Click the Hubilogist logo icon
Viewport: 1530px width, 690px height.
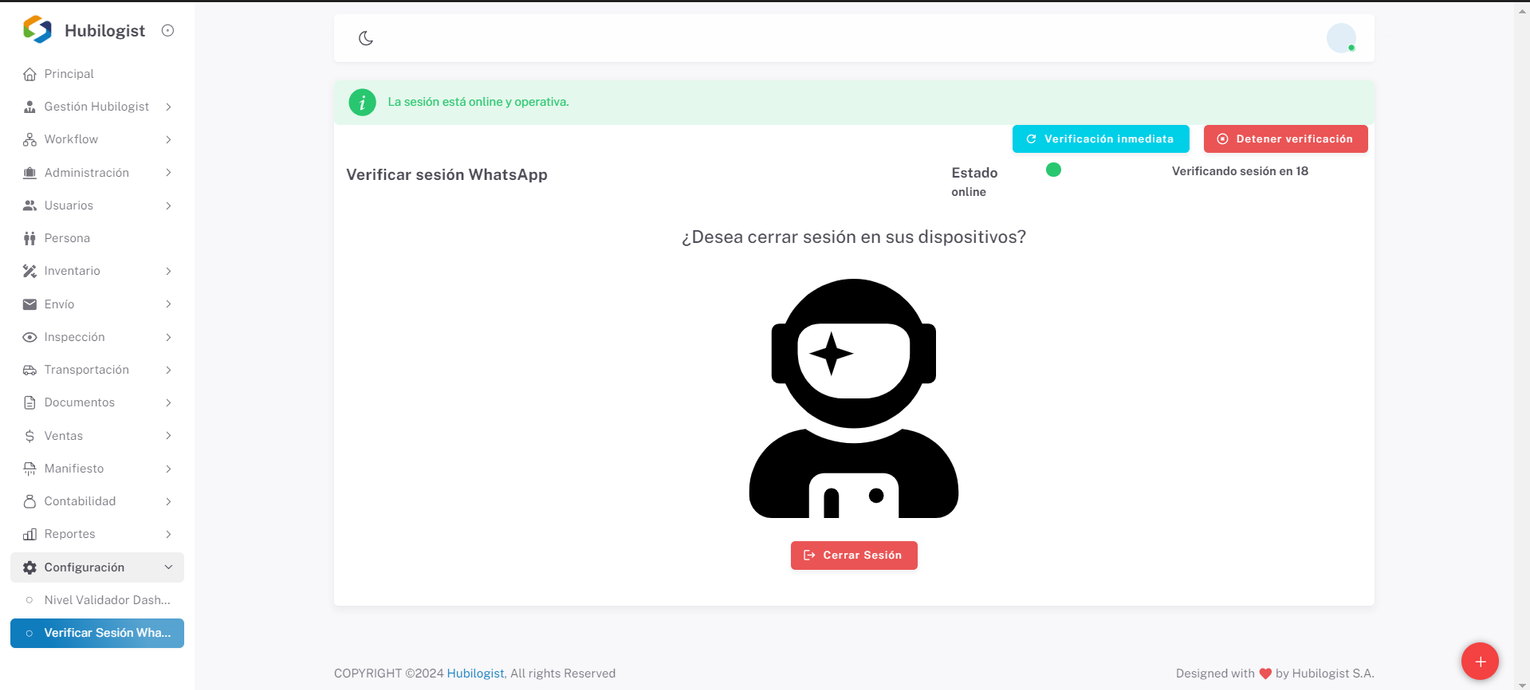[x=37, y=30]
